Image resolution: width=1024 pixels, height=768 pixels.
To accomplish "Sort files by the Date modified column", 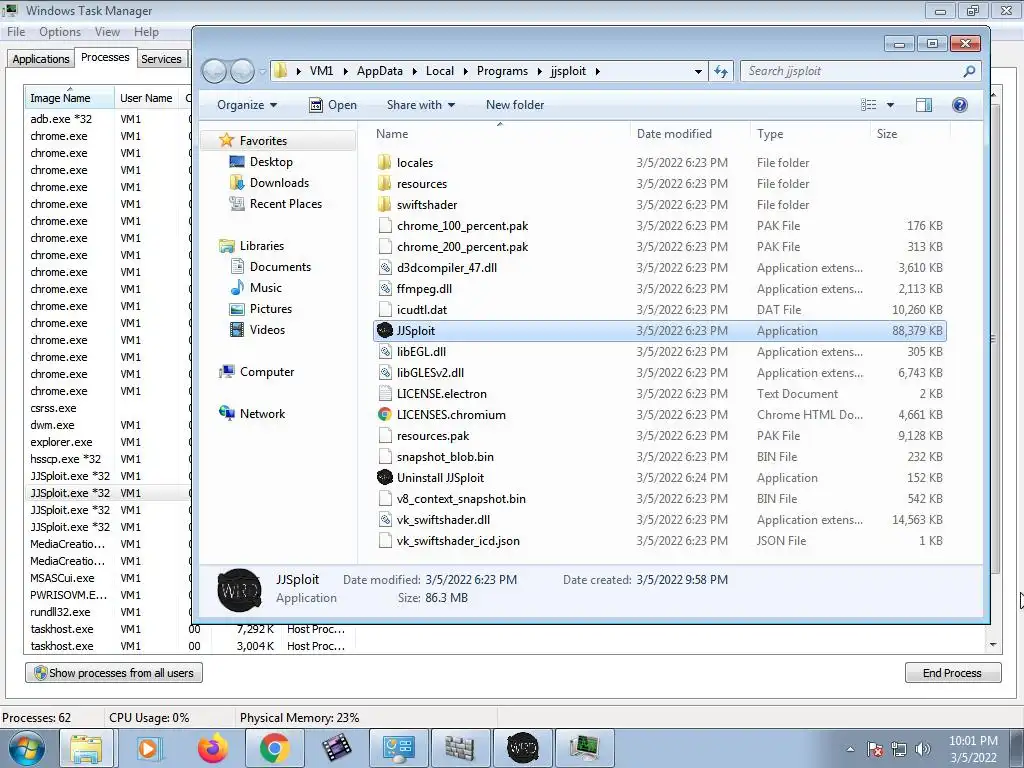I will tap(674, 133).
